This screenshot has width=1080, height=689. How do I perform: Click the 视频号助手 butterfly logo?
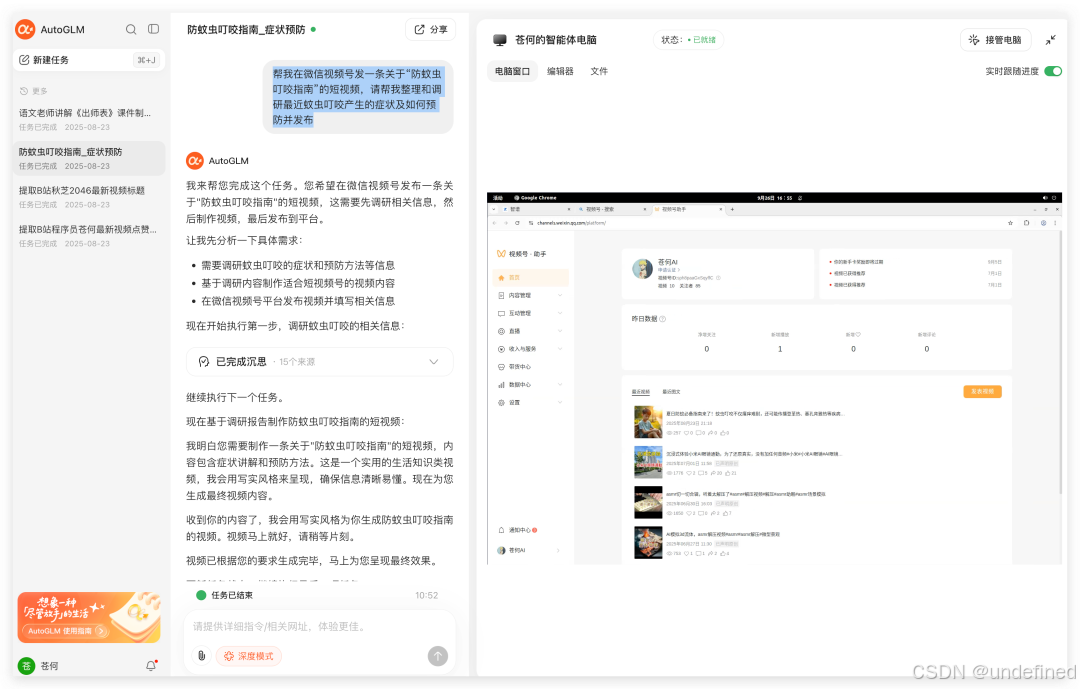(501, 254)
